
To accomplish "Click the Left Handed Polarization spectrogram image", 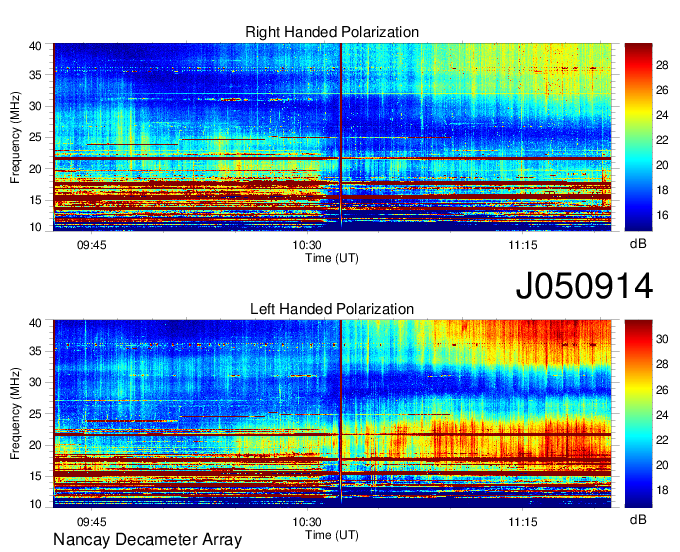I will 332,414.
